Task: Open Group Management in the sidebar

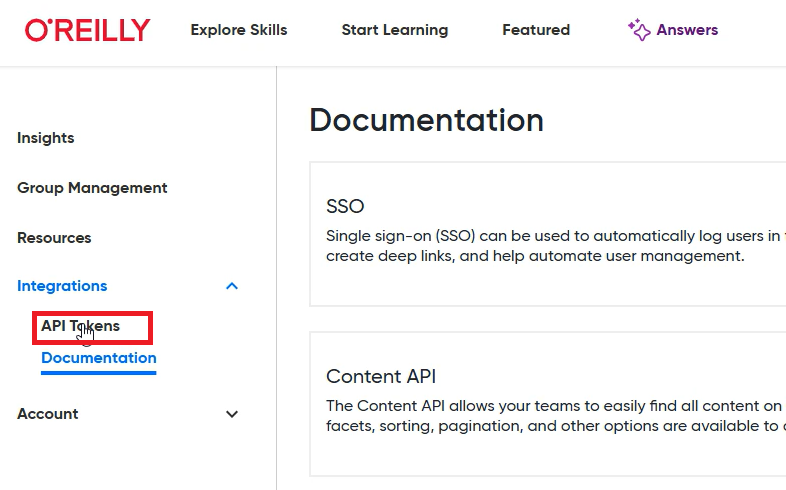Action: tap(92, 188)
